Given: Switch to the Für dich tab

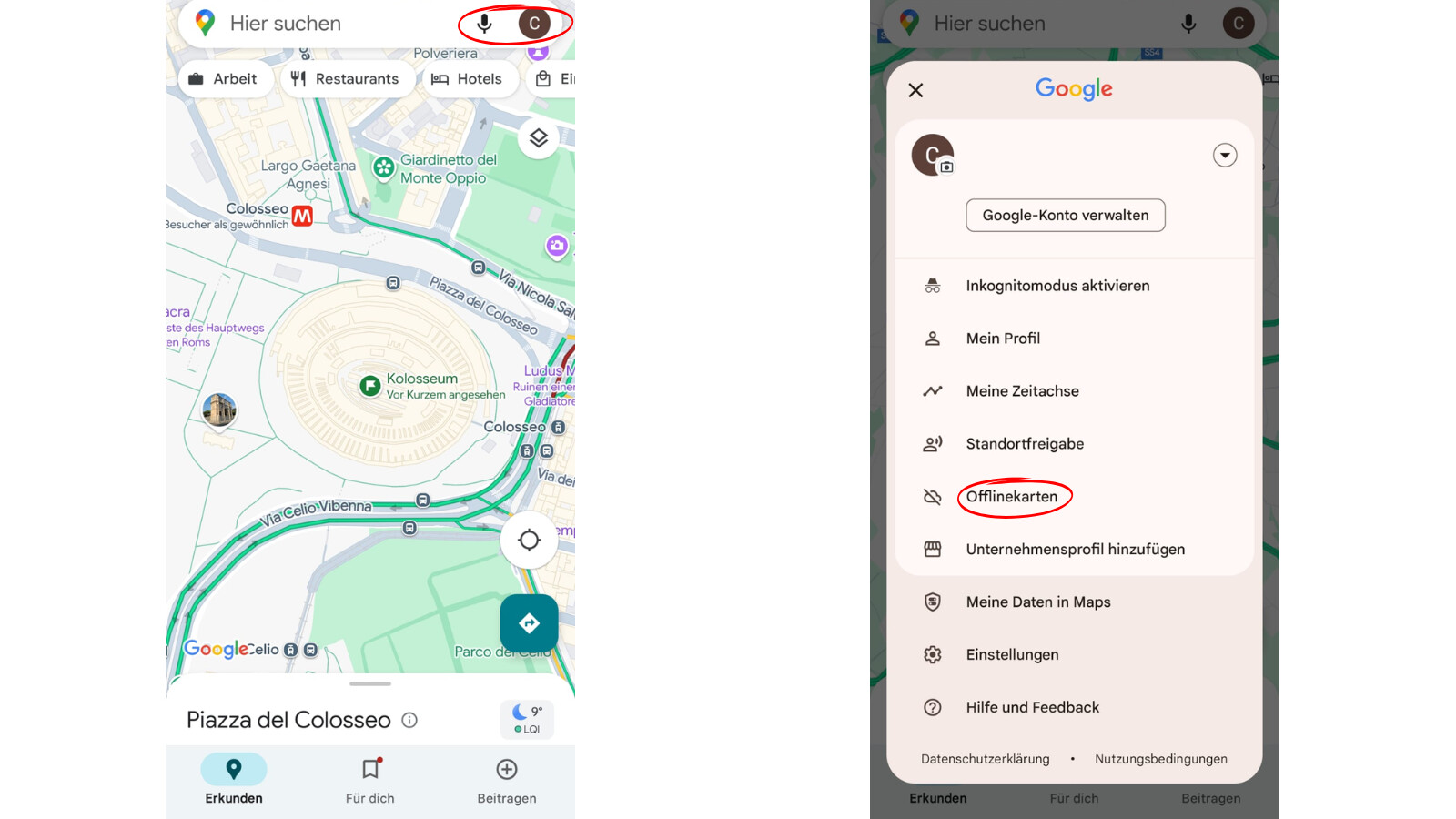Looking at the screenshot, I should 370,782.
